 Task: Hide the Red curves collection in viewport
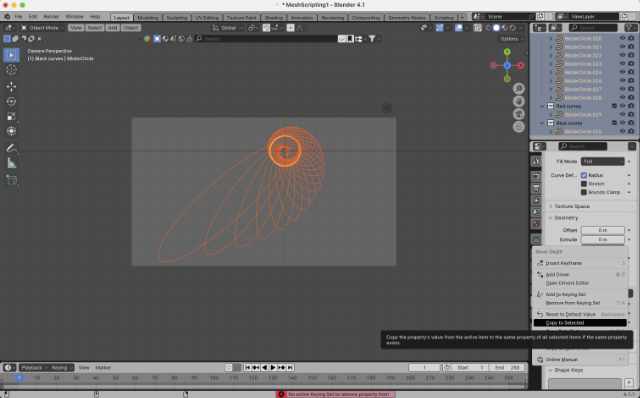coord(622,106)
